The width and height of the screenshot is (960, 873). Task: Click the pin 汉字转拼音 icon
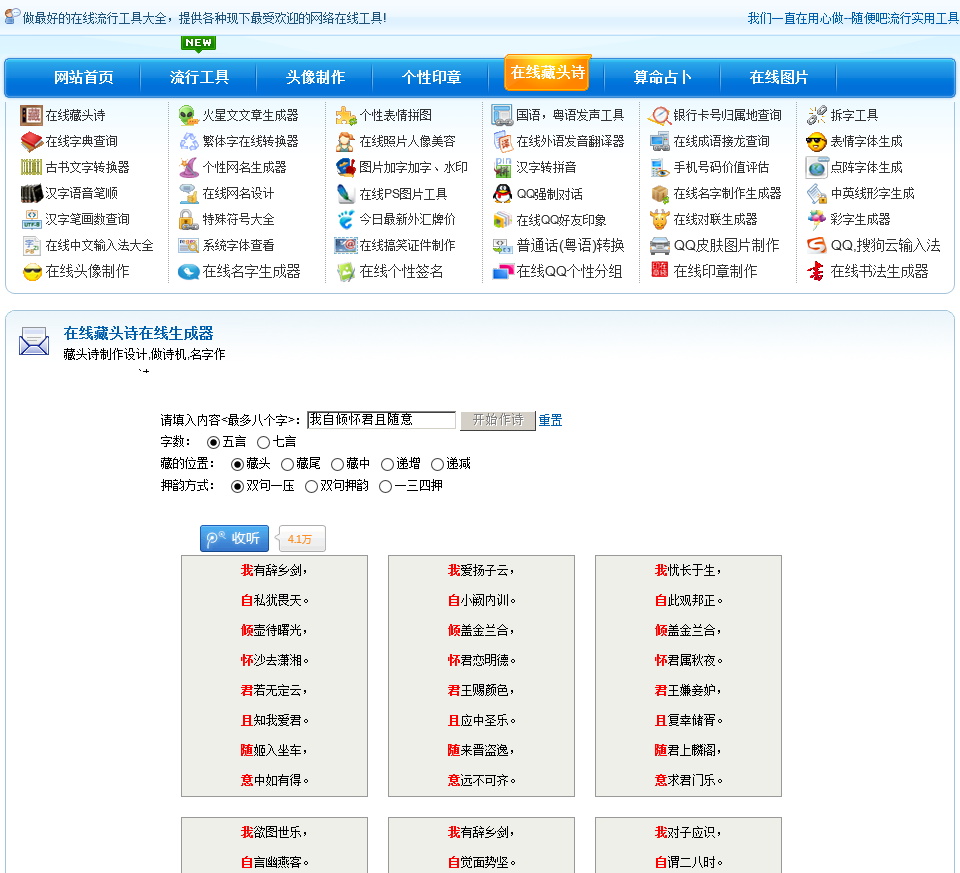pos(503,167)
